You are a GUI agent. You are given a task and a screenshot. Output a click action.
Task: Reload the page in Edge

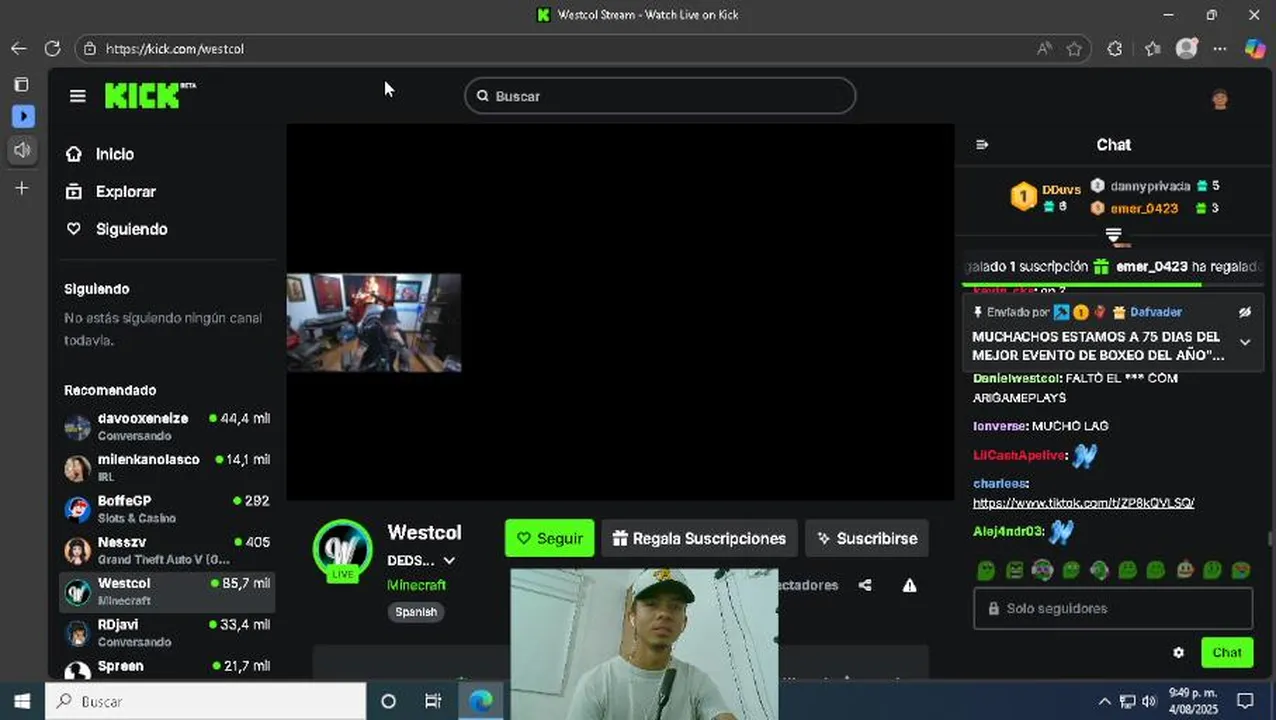52,48
